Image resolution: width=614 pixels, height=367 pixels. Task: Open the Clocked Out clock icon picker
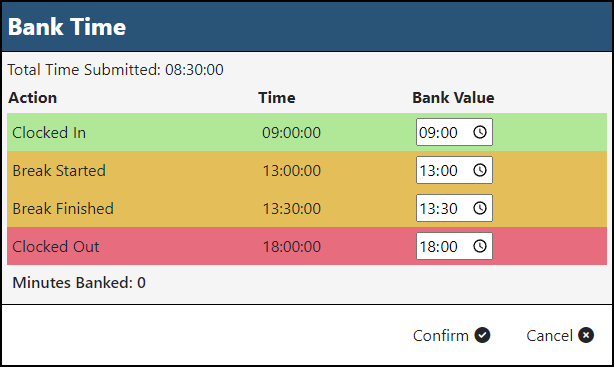pos(480,246)
